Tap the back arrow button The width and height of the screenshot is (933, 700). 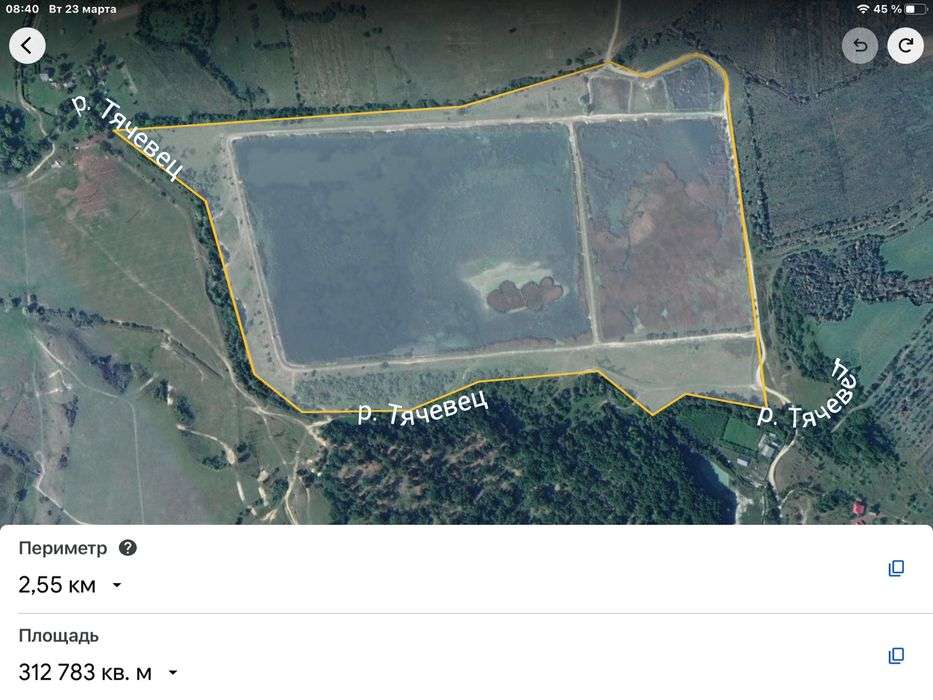coord(27,45)
